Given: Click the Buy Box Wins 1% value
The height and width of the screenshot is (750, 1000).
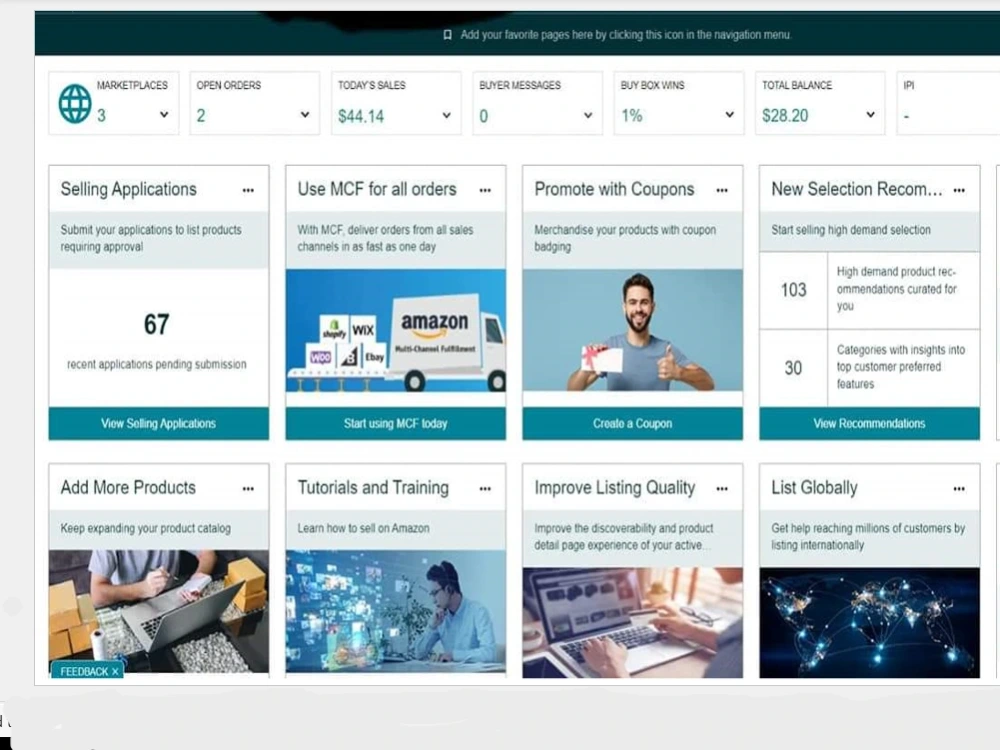Looking at the screenshot, I should [632, 115].
